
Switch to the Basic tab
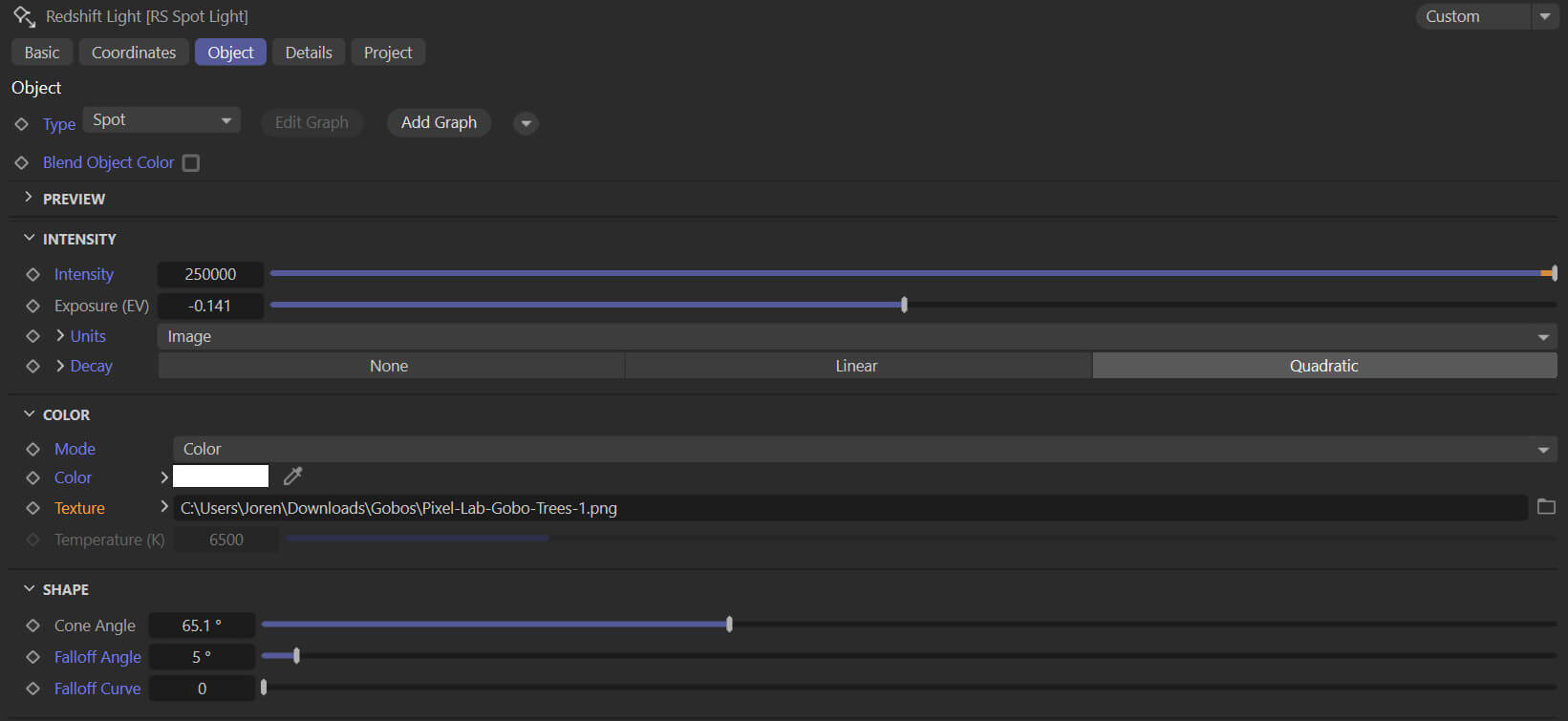[42, 53]
